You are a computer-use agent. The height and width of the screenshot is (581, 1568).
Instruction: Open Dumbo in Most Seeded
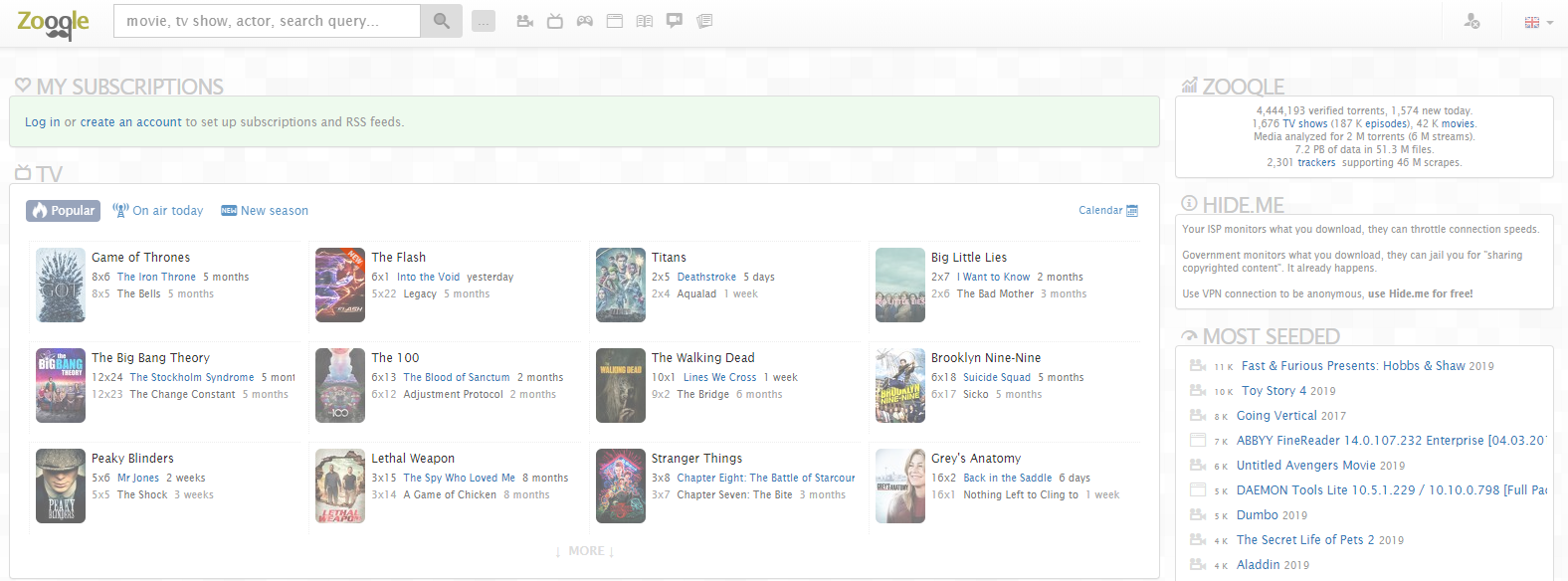[x=1258, y=515]
